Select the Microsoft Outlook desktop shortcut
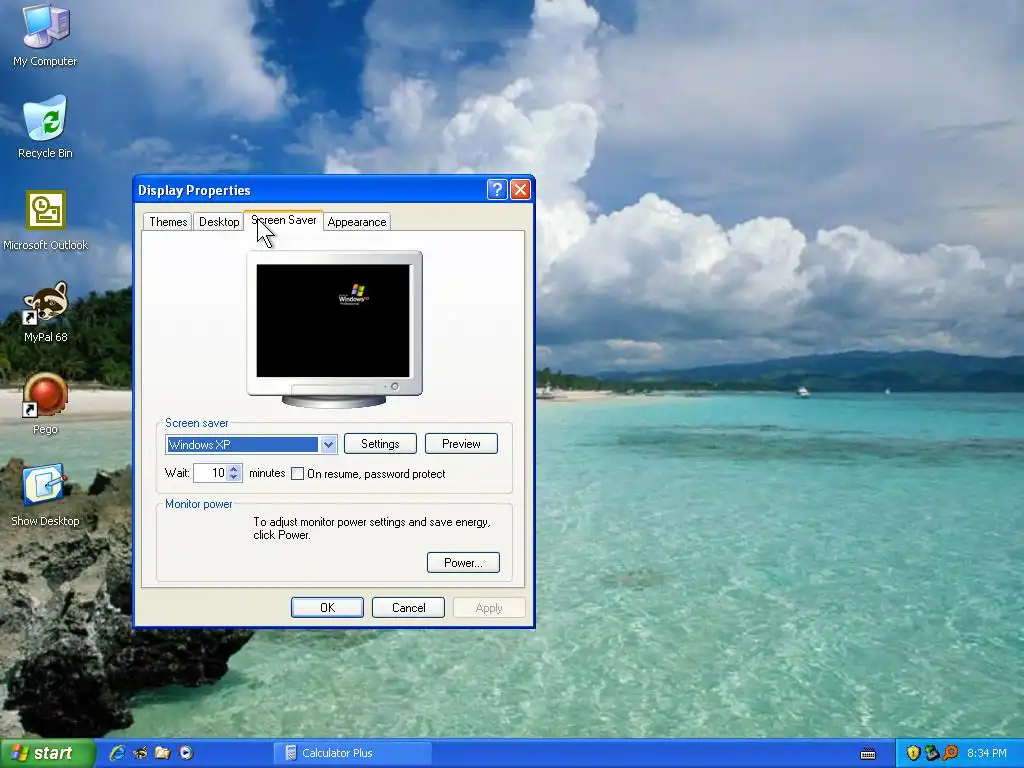Screen dimensions: 1024x768 45,220
